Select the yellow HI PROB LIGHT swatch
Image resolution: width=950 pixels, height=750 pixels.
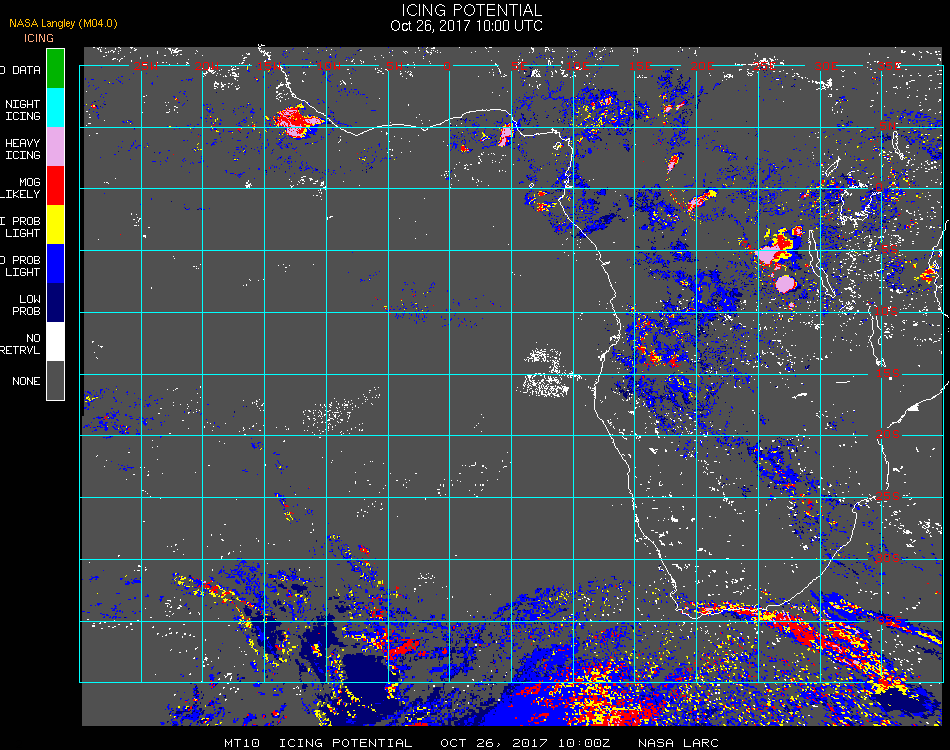tap(55, 225)
